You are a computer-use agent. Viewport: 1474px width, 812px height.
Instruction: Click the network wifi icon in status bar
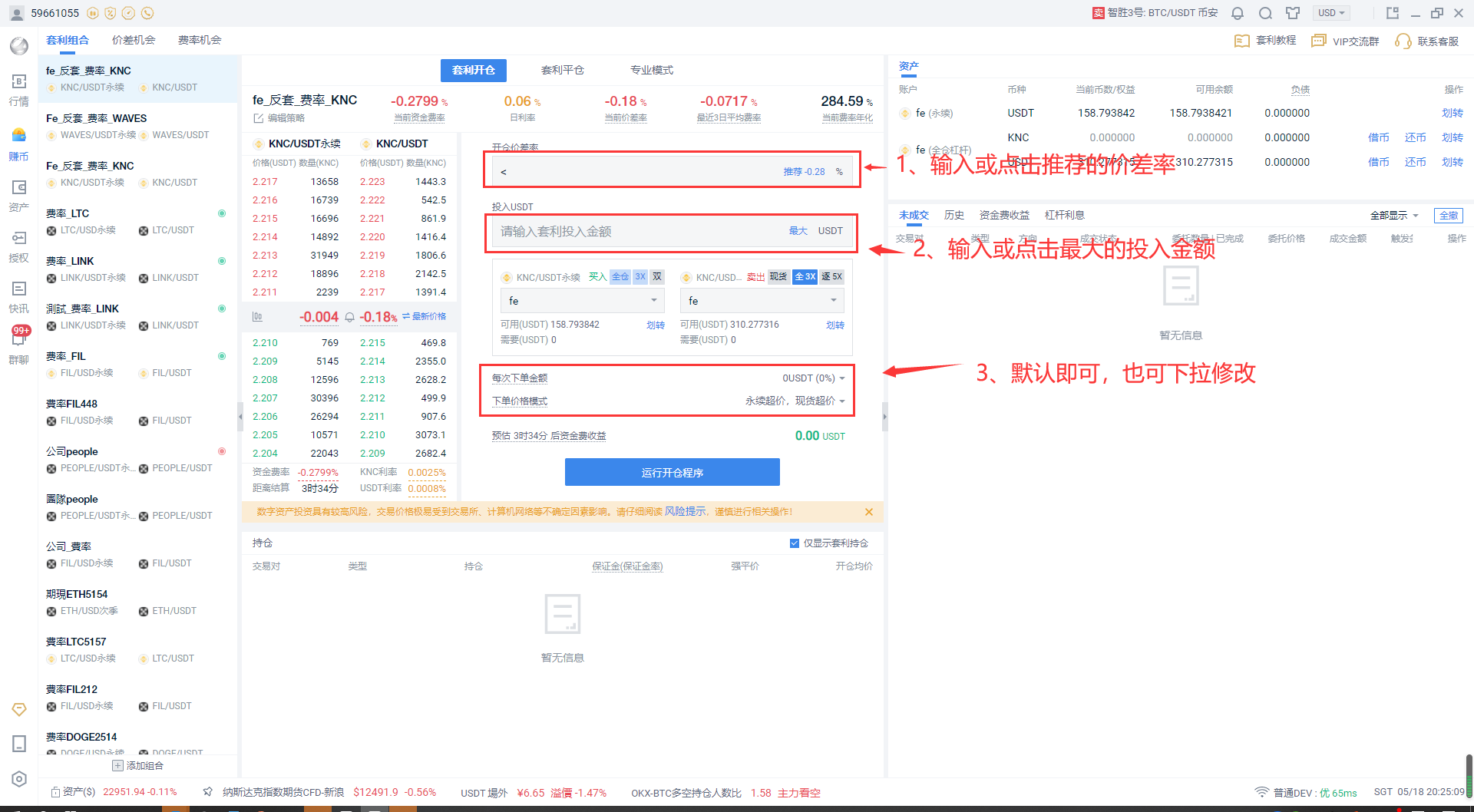(1261, 791)
